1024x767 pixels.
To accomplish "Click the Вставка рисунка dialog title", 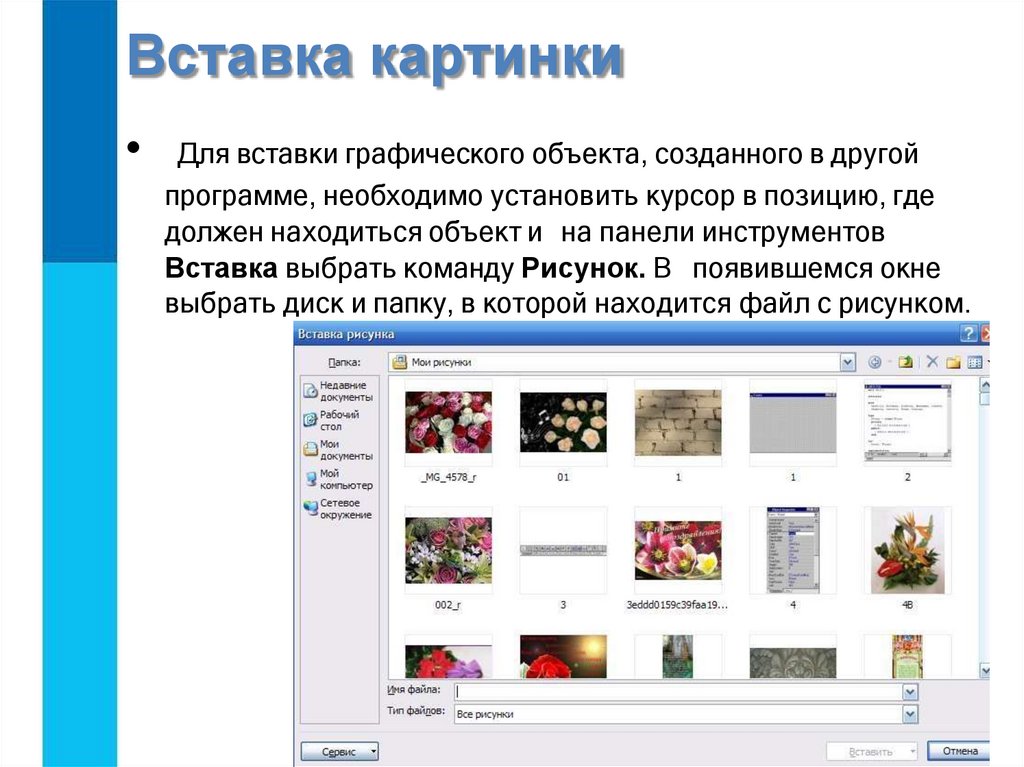I will tap(346, 334).
